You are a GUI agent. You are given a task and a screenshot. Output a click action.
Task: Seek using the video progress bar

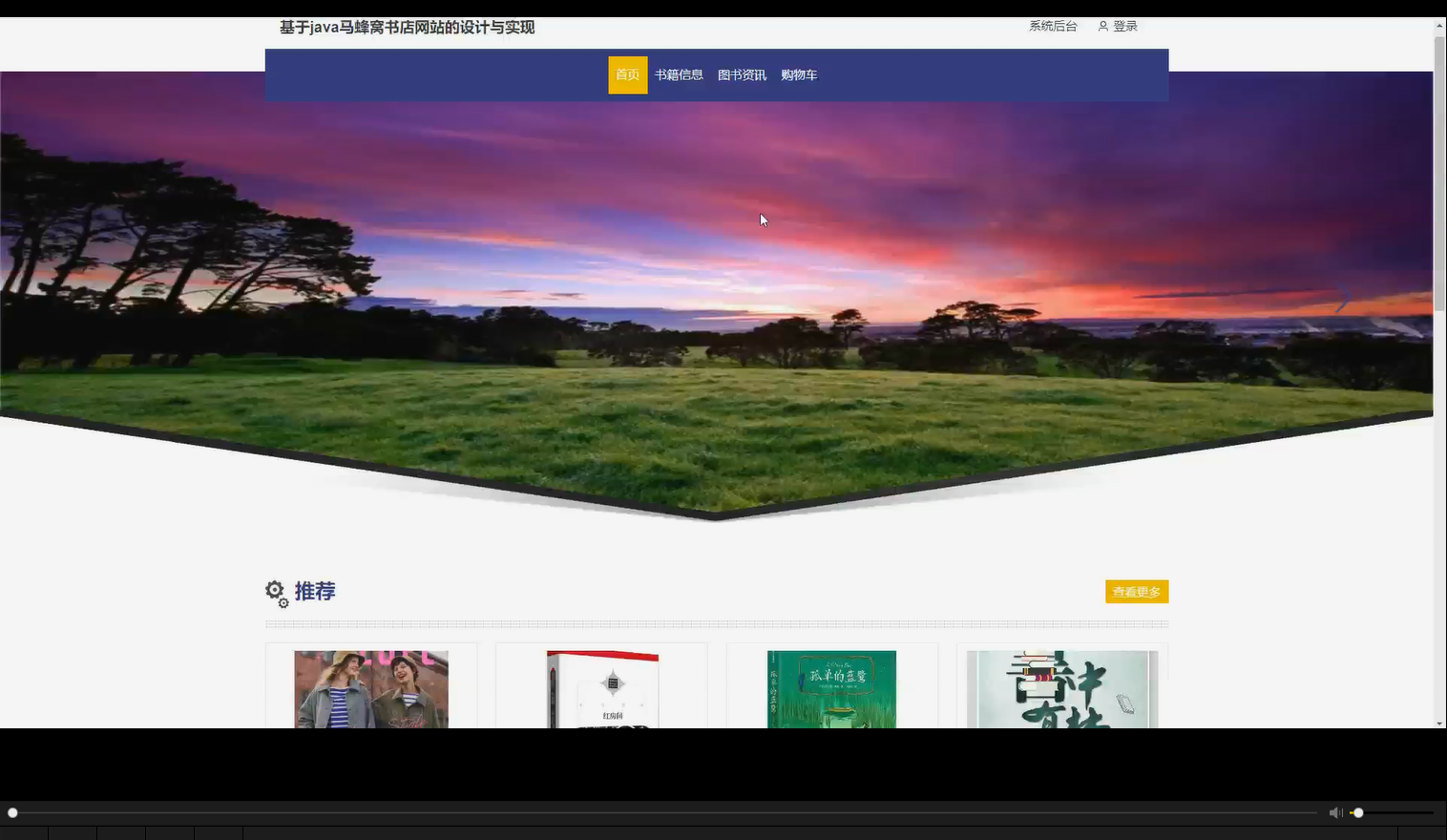(x=663, y=812)
